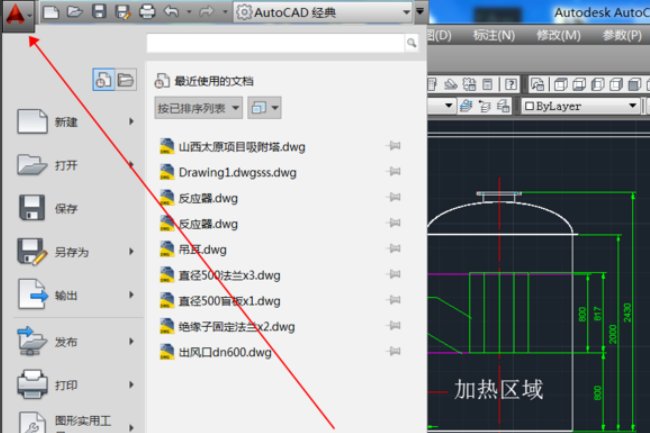
Task: Select 新建 in the application menu
Action: coord(77,122)
